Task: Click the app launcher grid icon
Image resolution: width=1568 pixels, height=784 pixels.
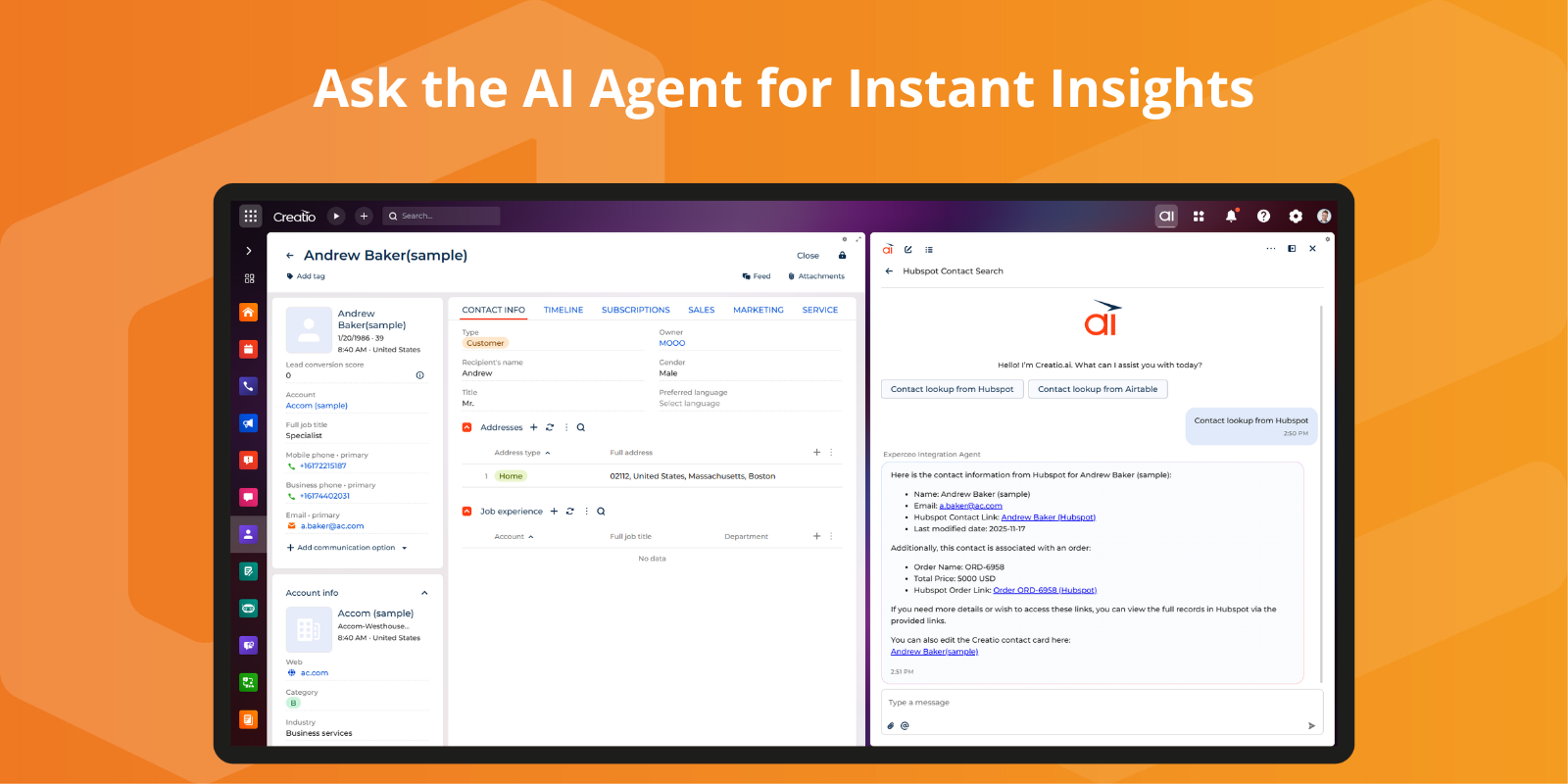Action: [x=251, y=216]
